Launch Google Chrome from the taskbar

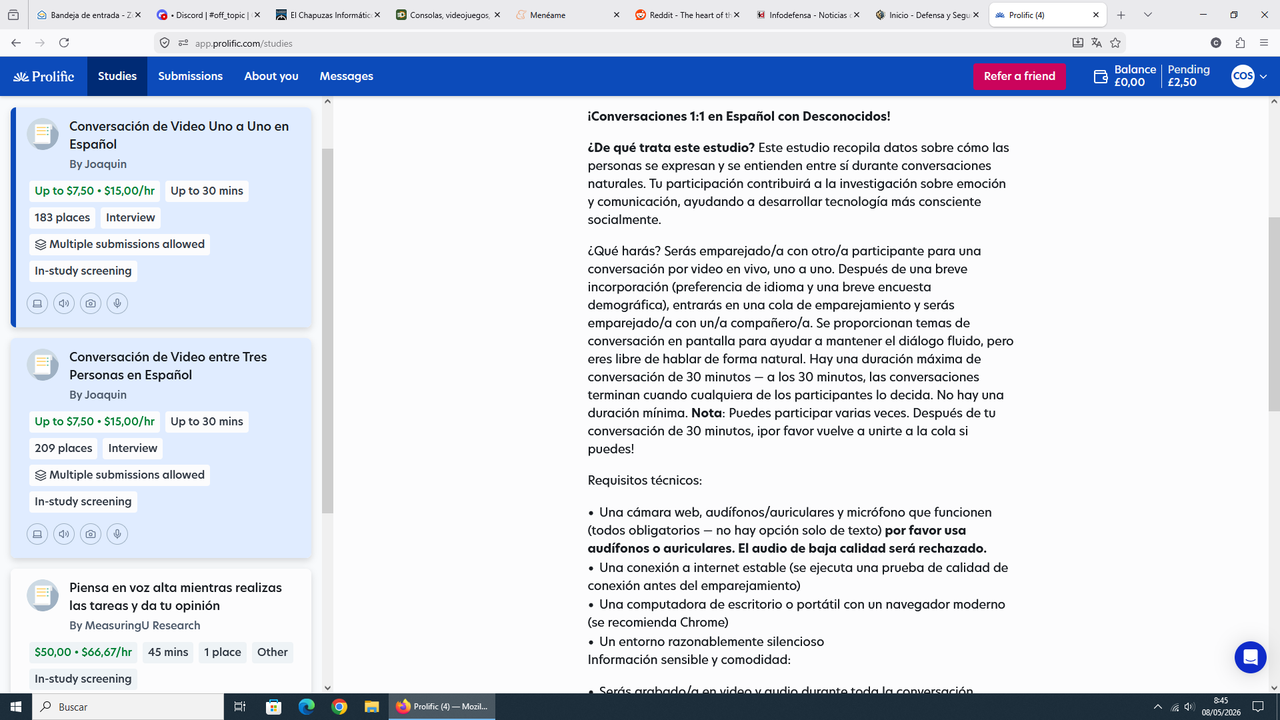pyautogui.click(x=339, y=706)
